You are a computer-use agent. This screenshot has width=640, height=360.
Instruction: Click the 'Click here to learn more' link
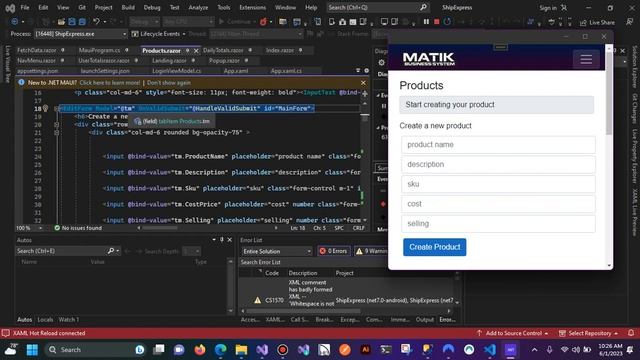click(109, 82)
